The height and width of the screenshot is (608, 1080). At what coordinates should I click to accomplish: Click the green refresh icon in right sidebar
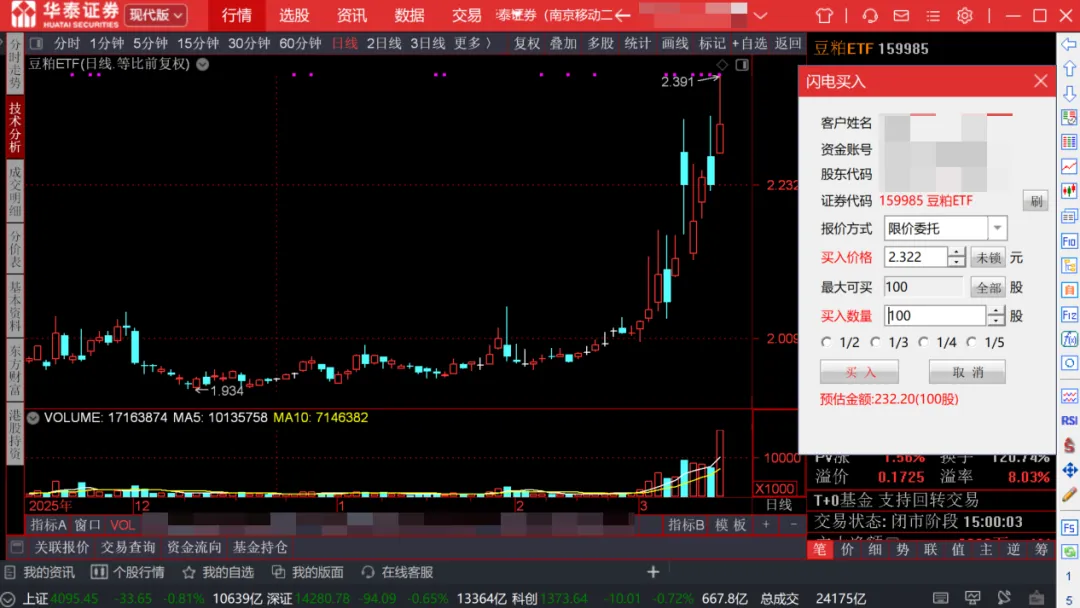(x=1069, y=552)
